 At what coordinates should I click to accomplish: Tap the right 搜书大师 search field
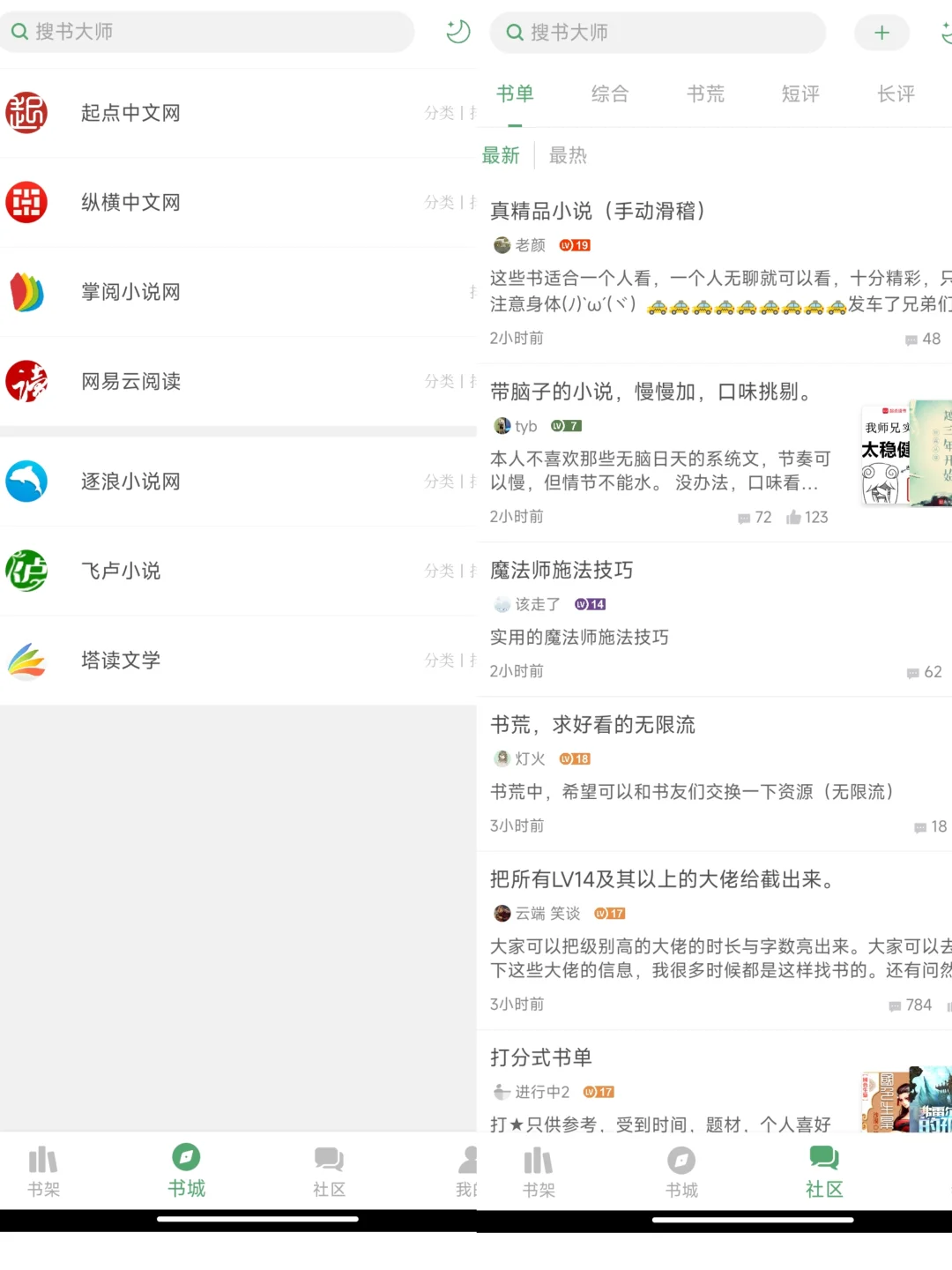658,33
